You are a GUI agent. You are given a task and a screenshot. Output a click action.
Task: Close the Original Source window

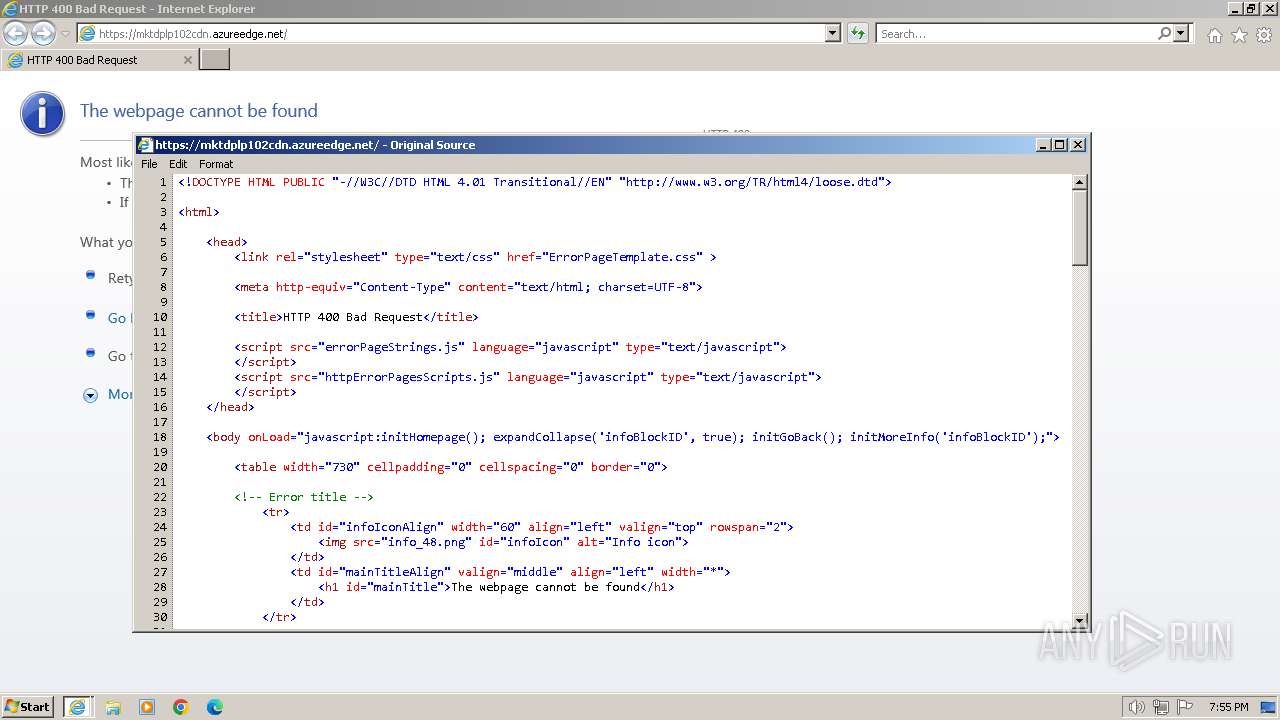pyautogui.click(x=1078, y=145)
